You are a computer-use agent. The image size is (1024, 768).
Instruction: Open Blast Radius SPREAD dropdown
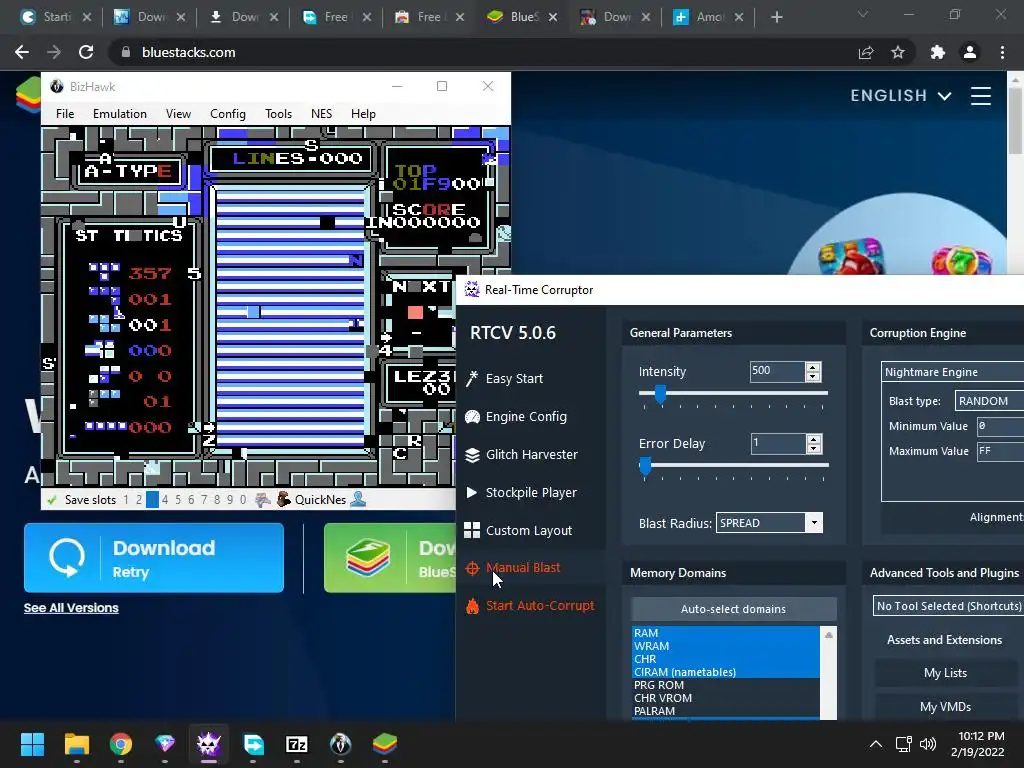click(769, 523)
